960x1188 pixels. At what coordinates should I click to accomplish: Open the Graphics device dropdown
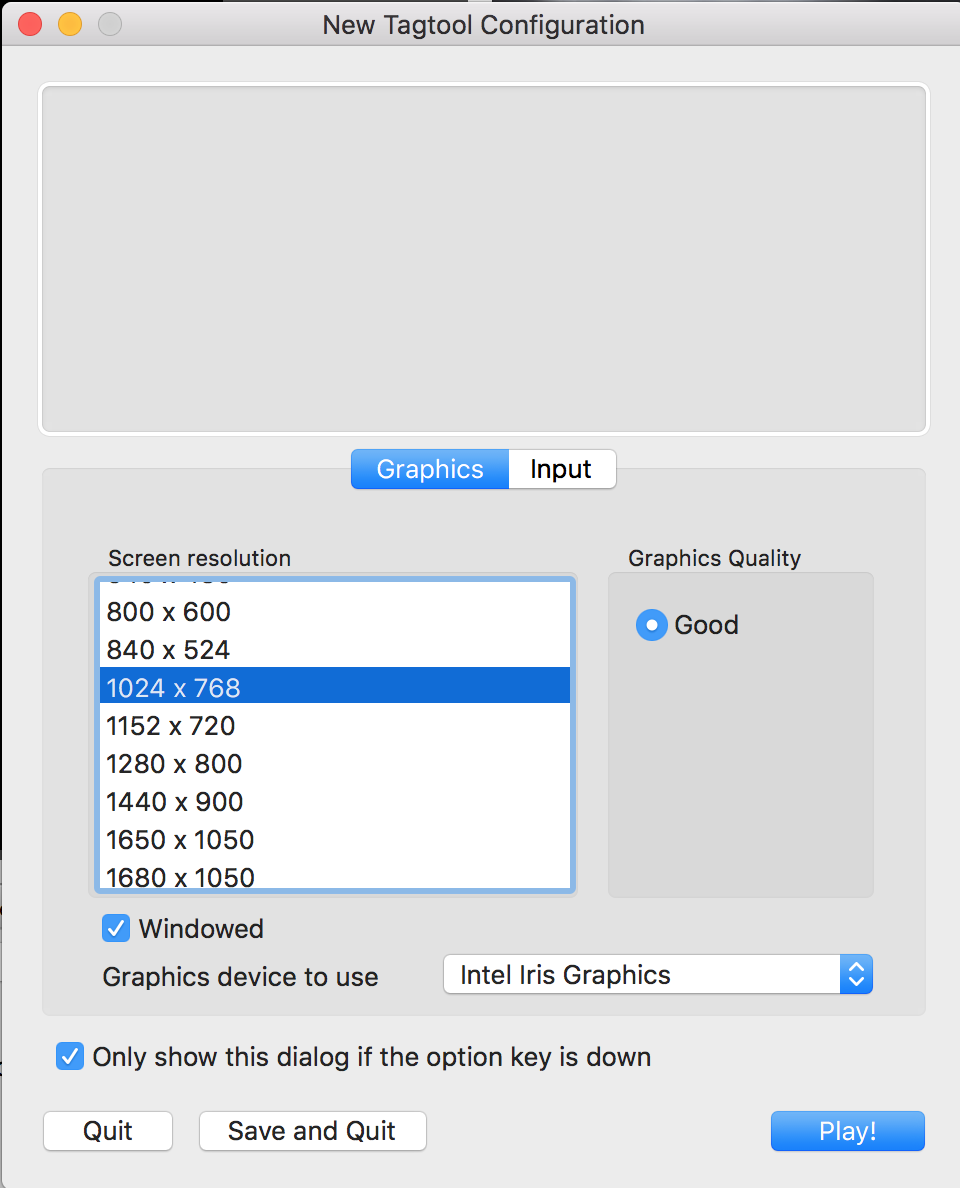pos(640,975)
